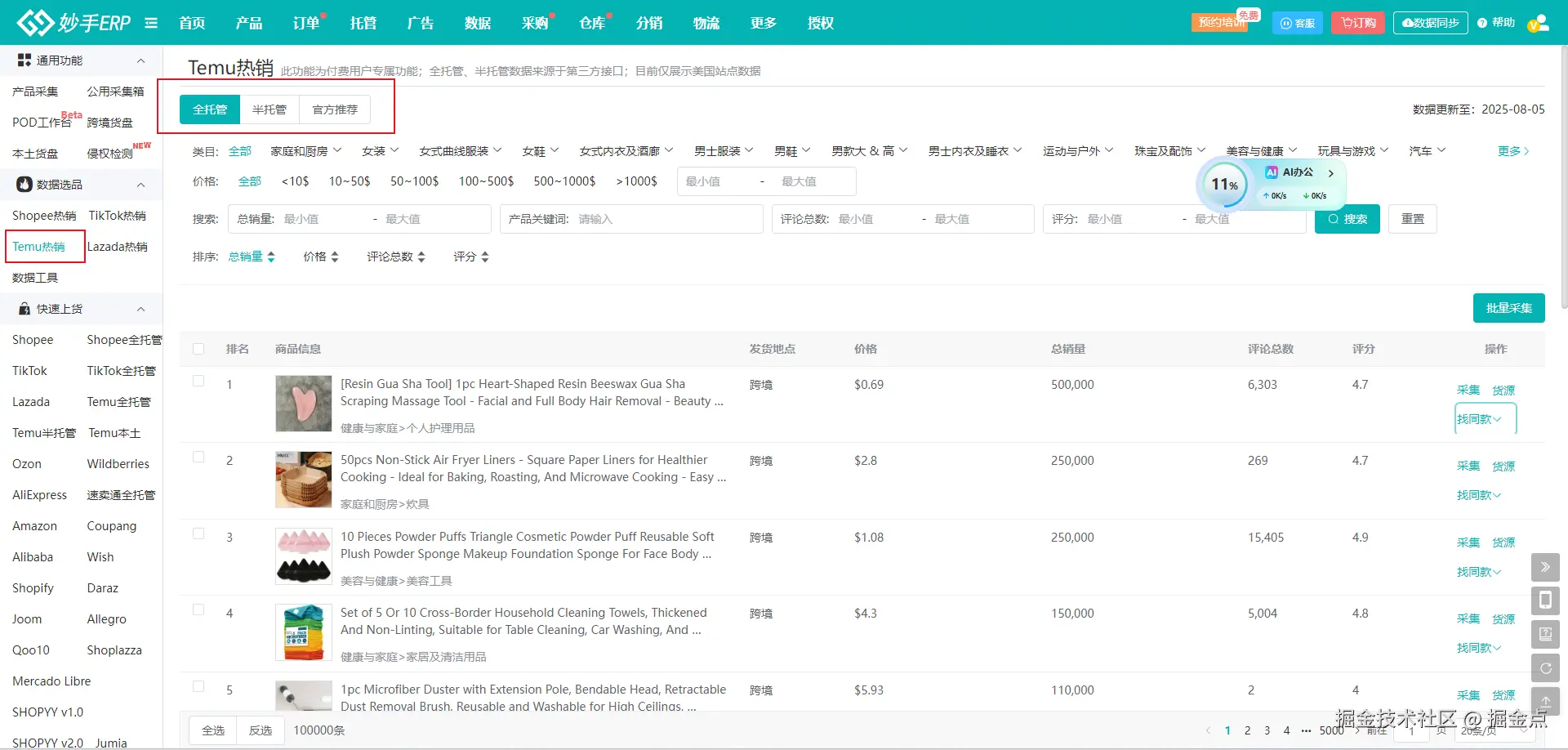The image size is (1568, 750).
Task: Sort by 评分 using its sort arrows
Action: (x=485, y=257)
